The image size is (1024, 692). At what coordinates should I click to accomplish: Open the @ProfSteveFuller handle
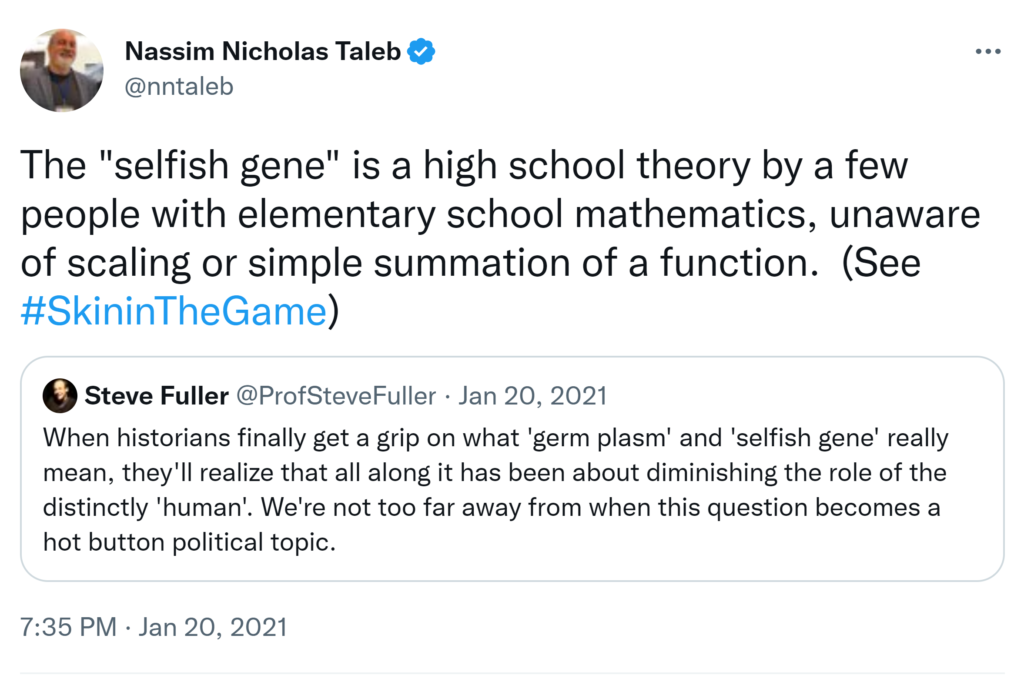tap(335, 396)
